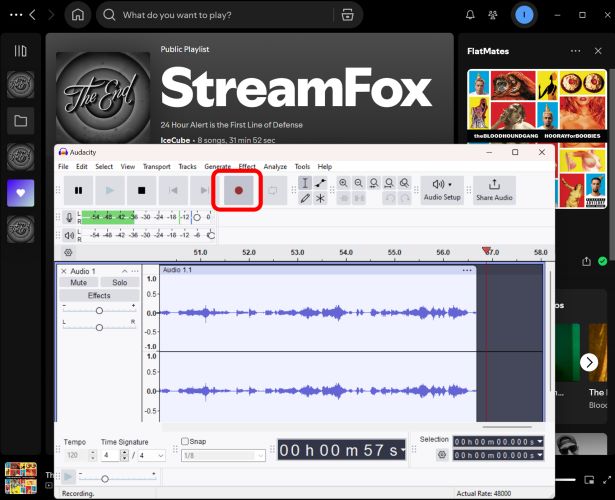Open folder icon in Spotify sidebar

[x=21, y=120]
